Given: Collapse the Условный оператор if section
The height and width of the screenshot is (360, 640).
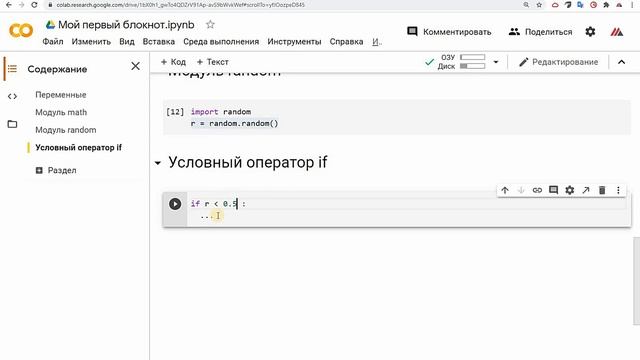Looking at the screenshot, I should tap(158, 163).
